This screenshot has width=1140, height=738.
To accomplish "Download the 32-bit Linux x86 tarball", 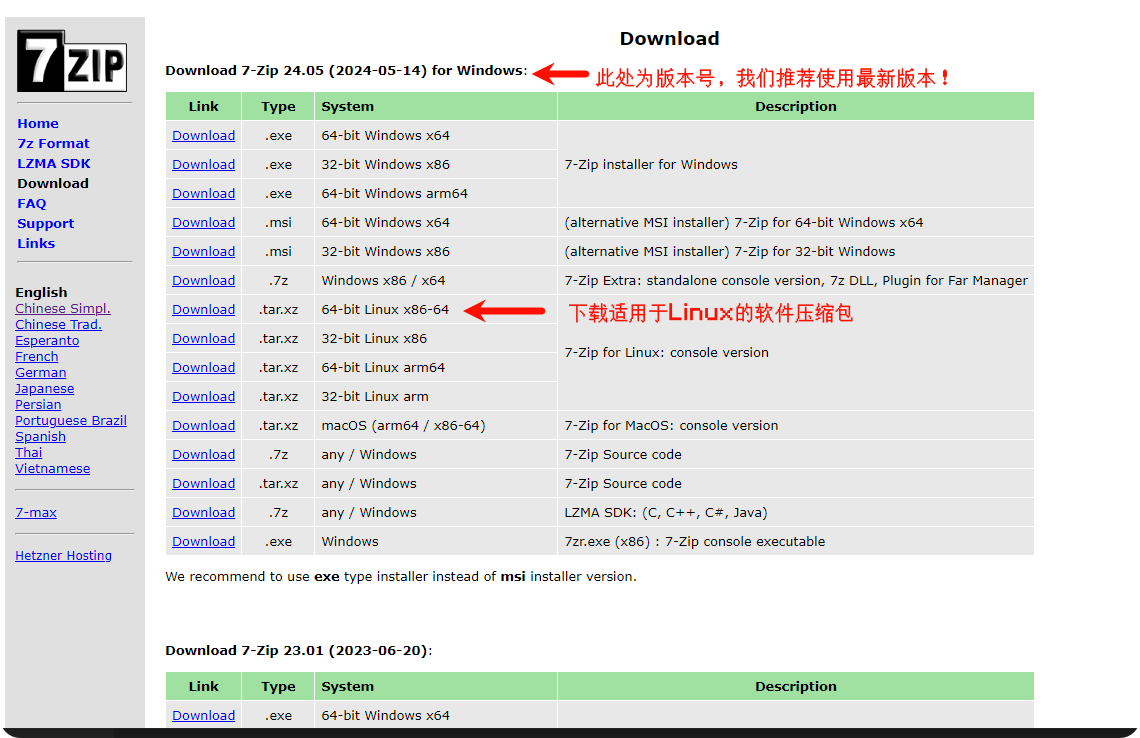I will (x=204, y=339).
